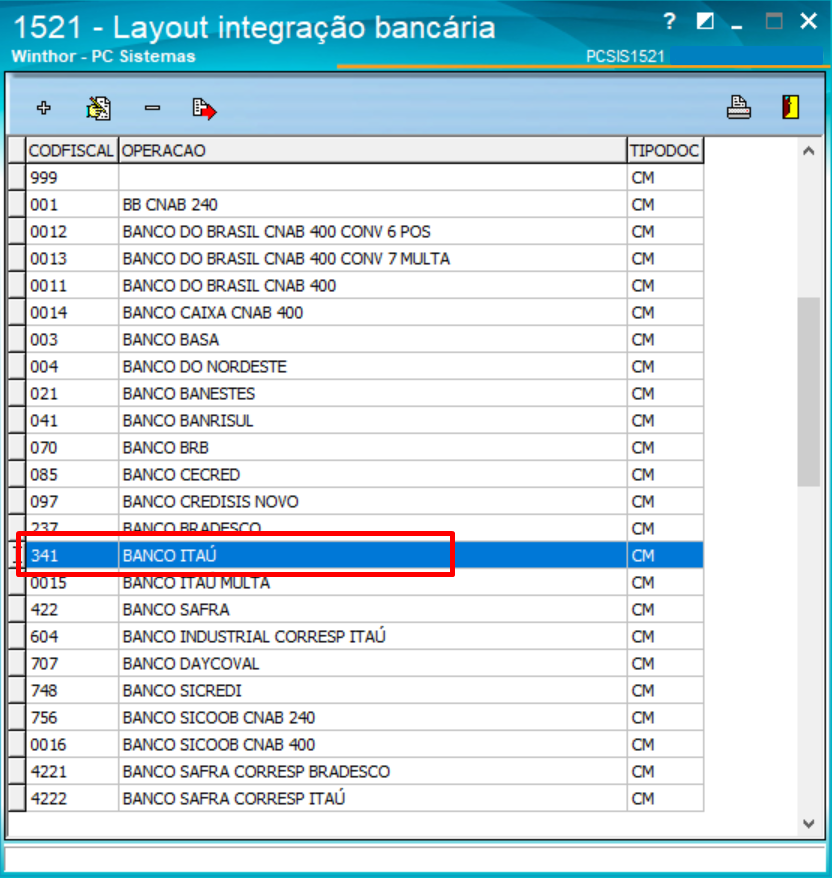
Task: Click the CM cell in the 4222 row
Action: tap(665, 798)
